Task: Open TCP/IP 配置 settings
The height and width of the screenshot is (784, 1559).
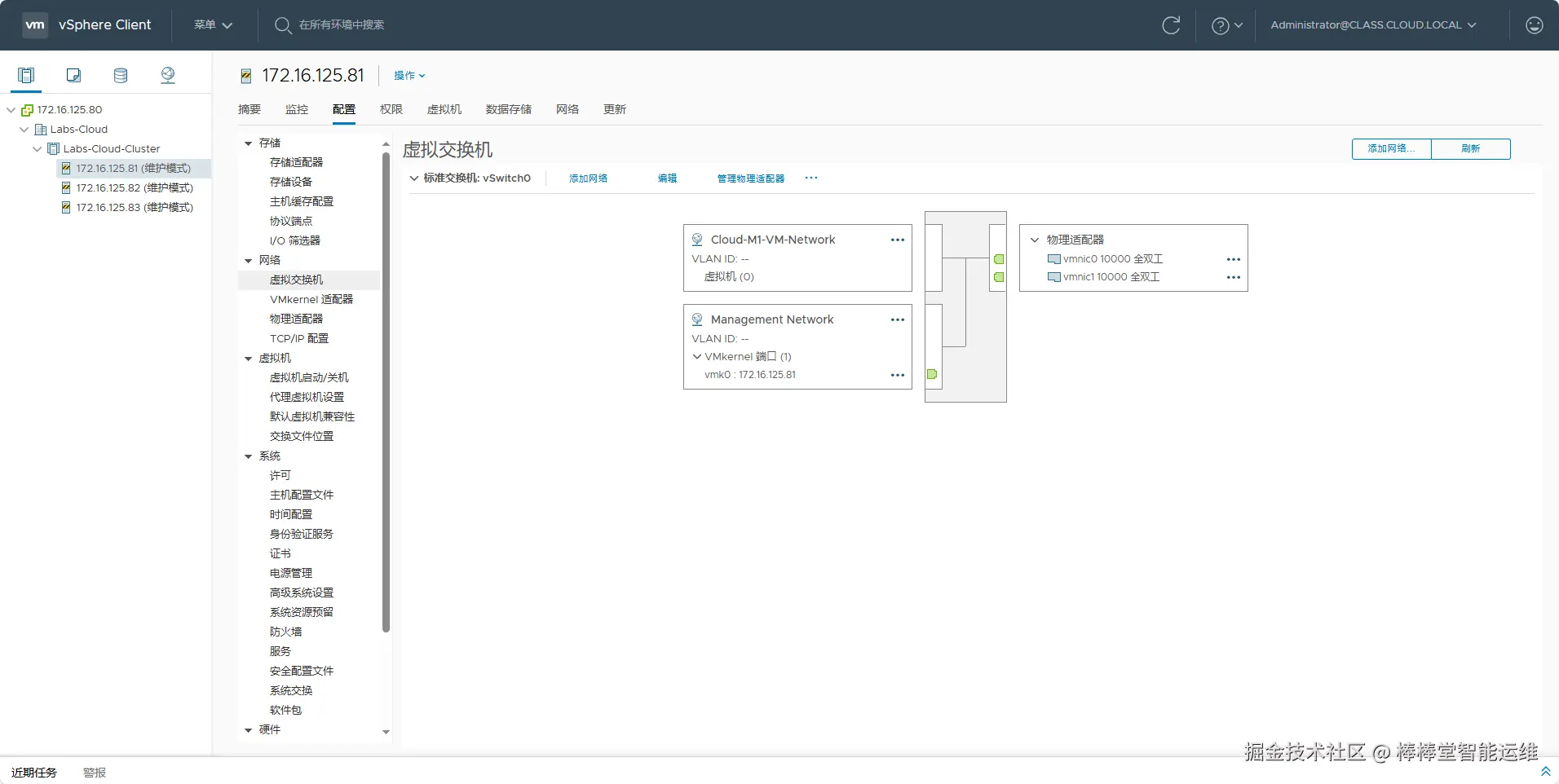Action: click(x=299, y=339)
